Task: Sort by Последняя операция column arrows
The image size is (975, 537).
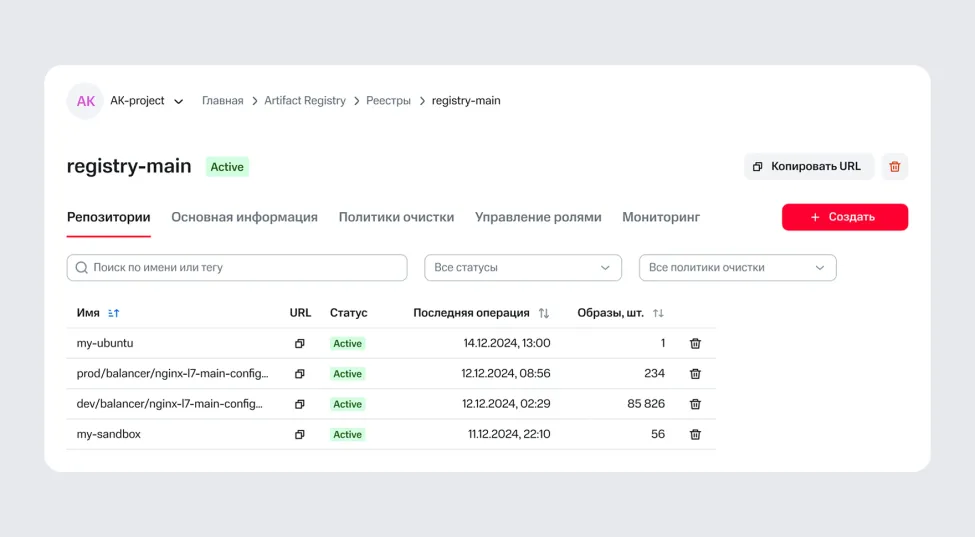Action: click(x=544, y=313)
